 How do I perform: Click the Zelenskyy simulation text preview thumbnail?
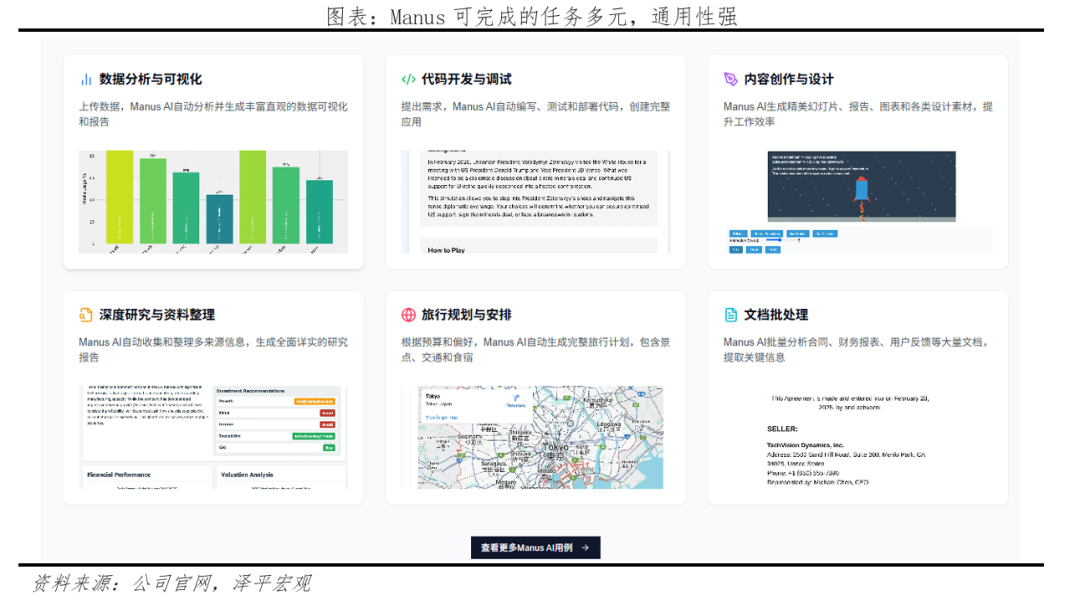coord(535,202)
